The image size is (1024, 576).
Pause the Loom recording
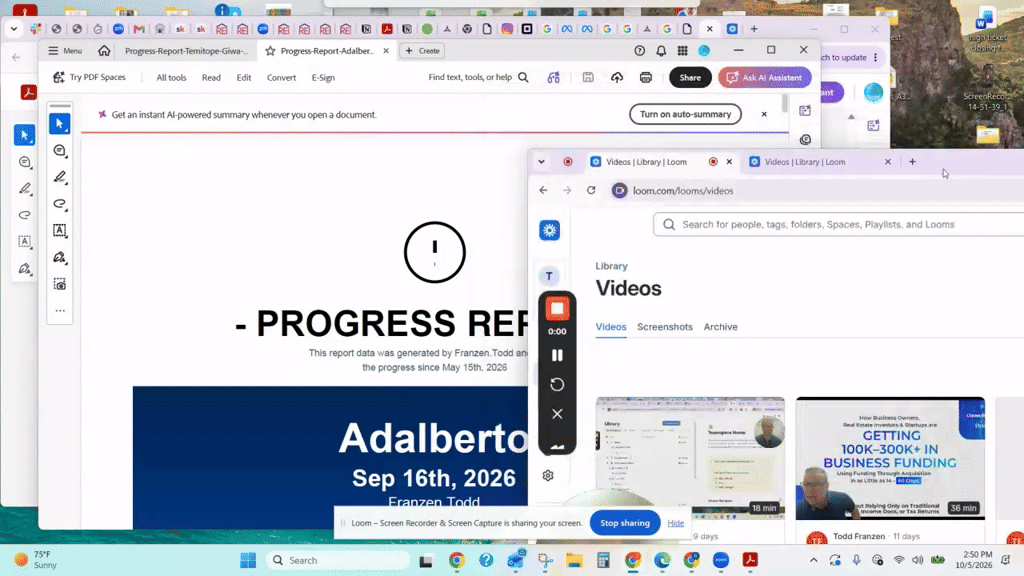coord(557,355)
